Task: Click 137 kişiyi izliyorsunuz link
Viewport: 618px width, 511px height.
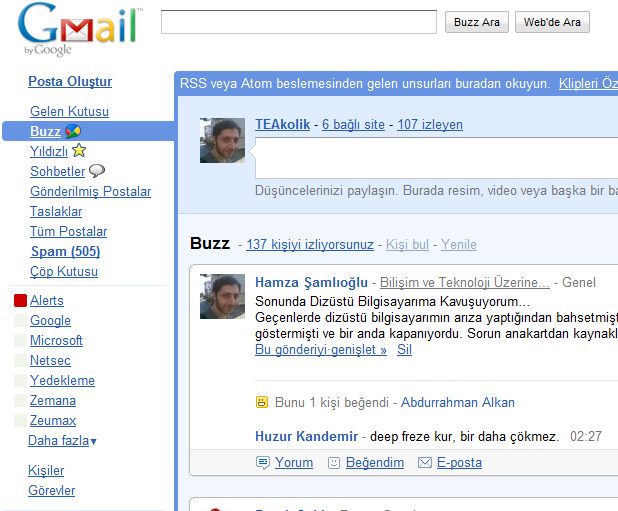Action: [310, 244]
